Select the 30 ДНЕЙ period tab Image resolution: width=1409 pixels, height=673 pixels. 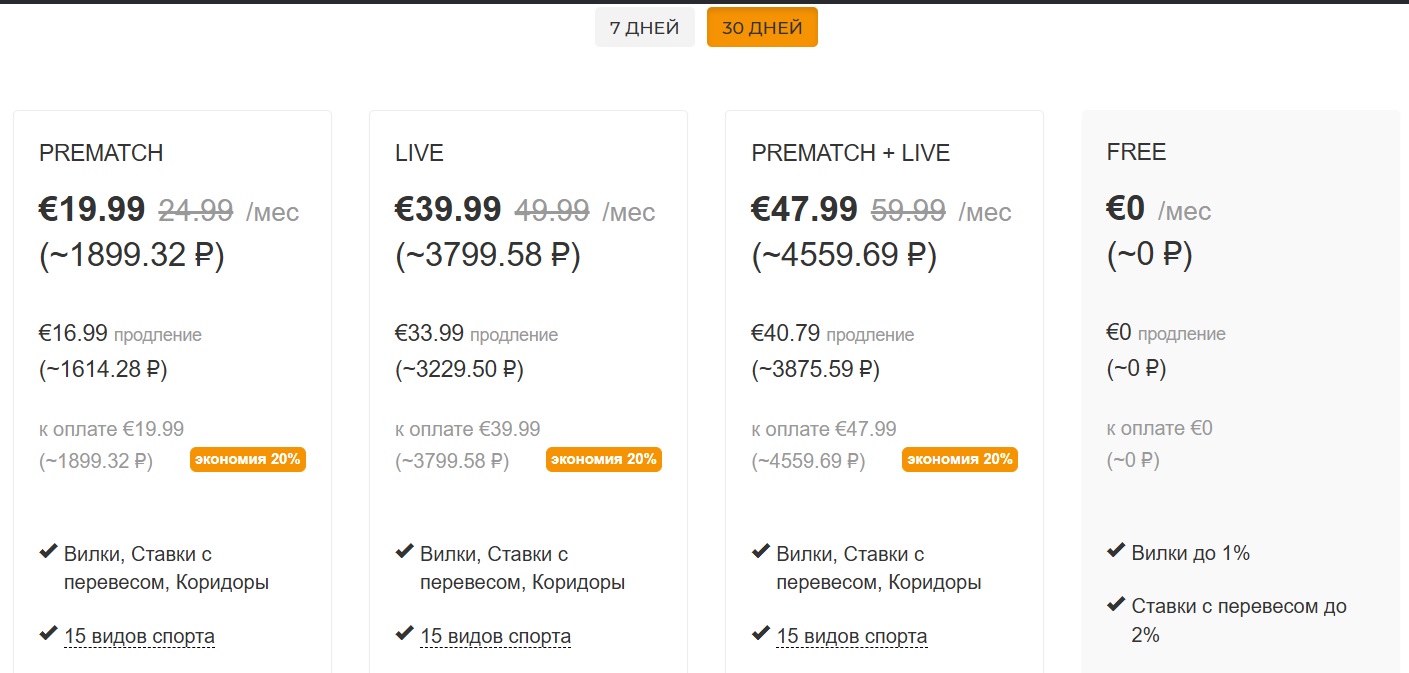[762, 28]
